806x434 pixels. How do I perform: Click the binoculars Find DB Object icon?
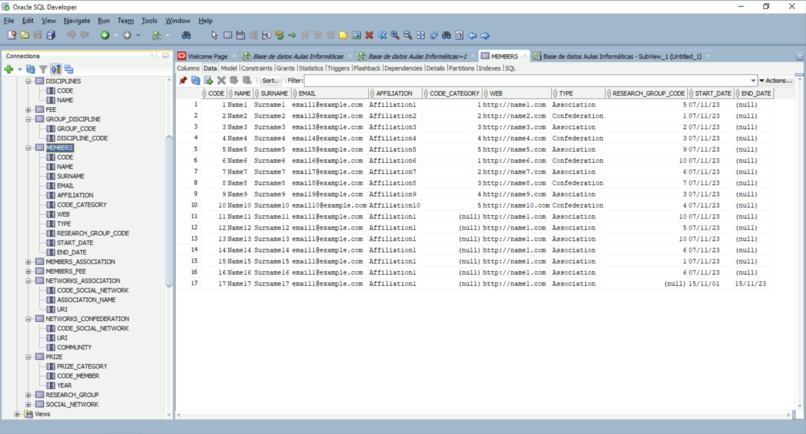186,35
